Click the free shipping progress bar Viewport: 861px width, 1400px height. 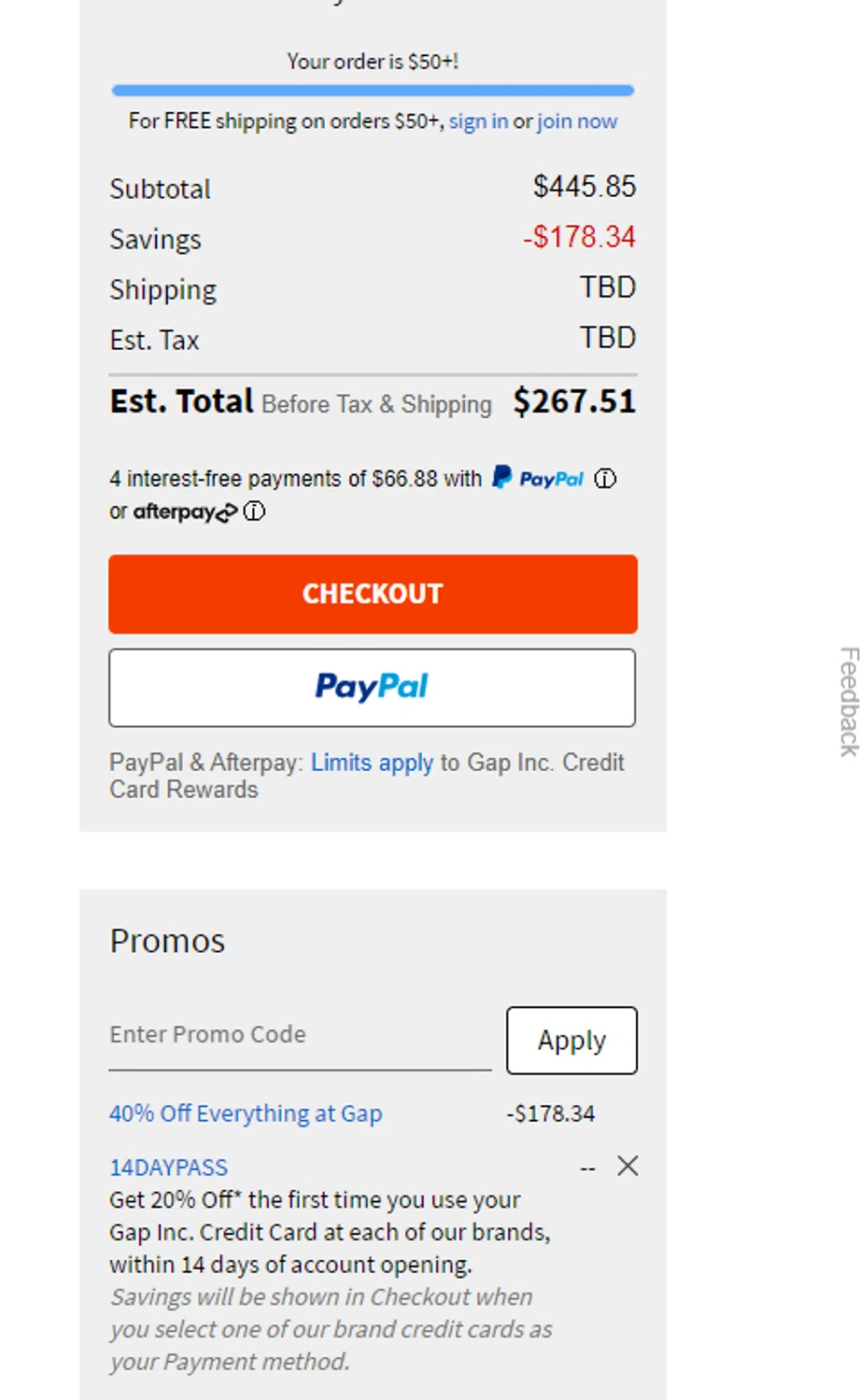(373, 90)
